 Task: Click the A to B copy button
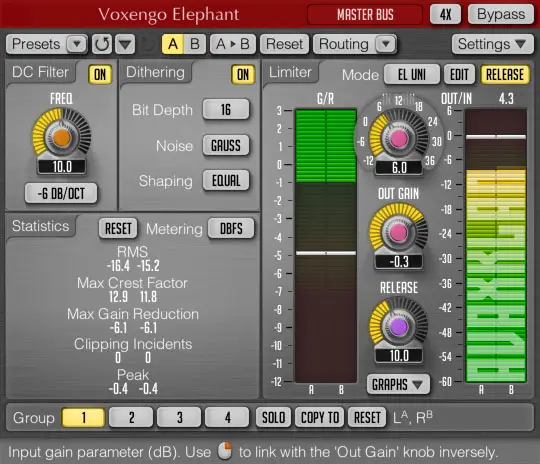click(x=233, y=44)
